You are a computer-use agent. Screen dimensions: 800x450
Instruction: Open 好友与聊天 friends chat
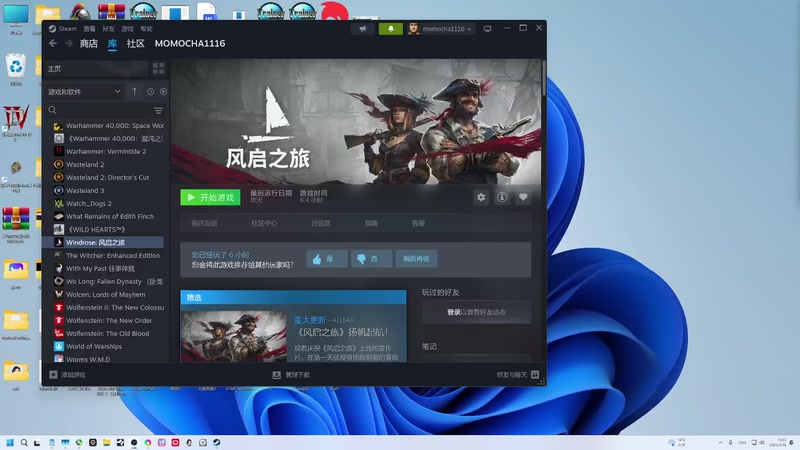[x=518, y=374]
